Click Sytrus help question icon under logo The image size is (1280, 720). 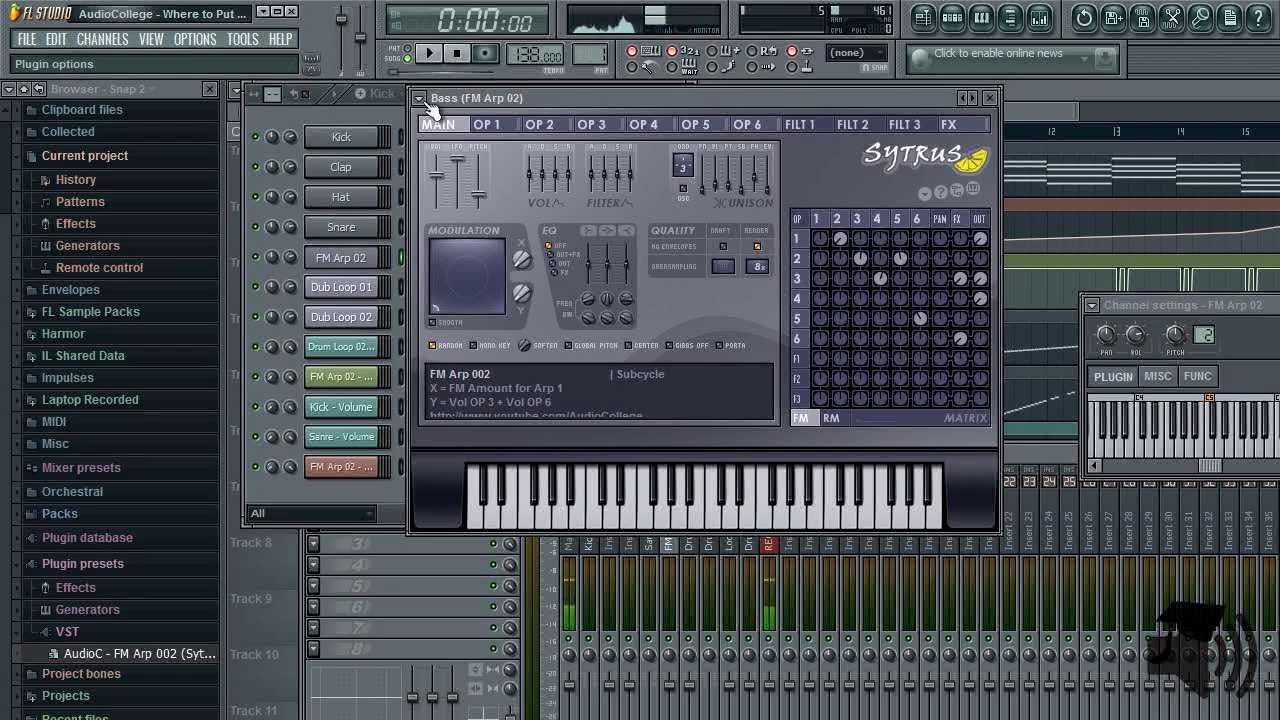tap(941, 192)
